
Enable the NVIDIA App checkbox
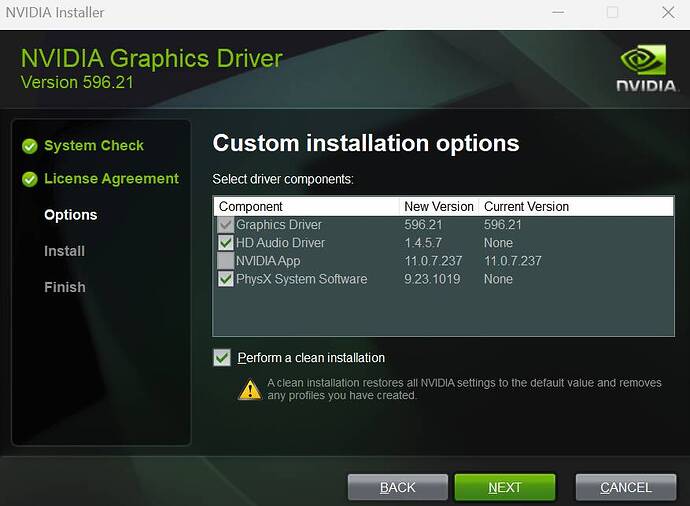[225, 261]
